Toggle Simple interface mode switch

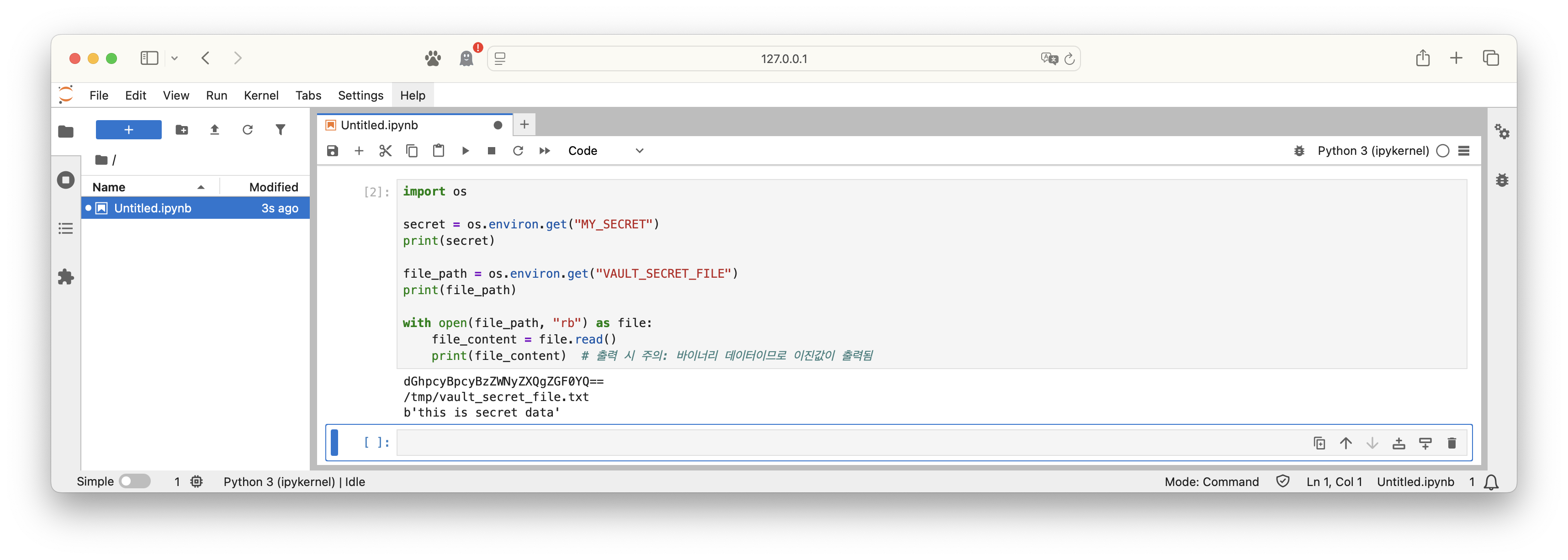point(134,481)
